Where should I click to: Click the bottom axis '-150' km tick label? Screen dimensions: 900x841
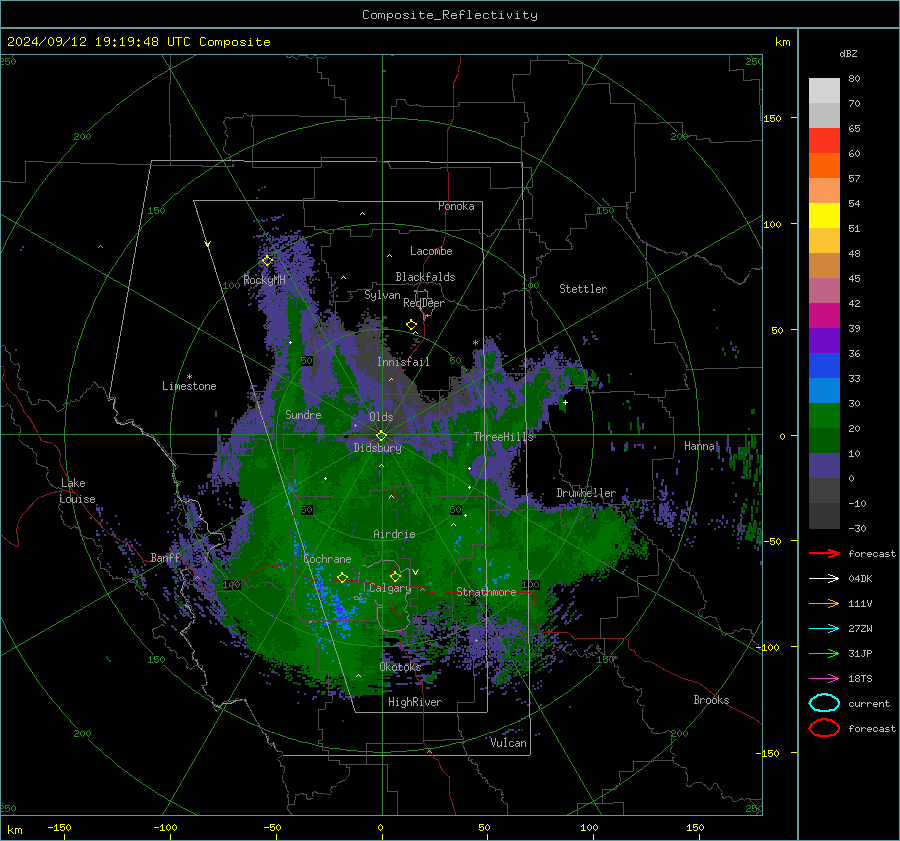click(59, 827)
